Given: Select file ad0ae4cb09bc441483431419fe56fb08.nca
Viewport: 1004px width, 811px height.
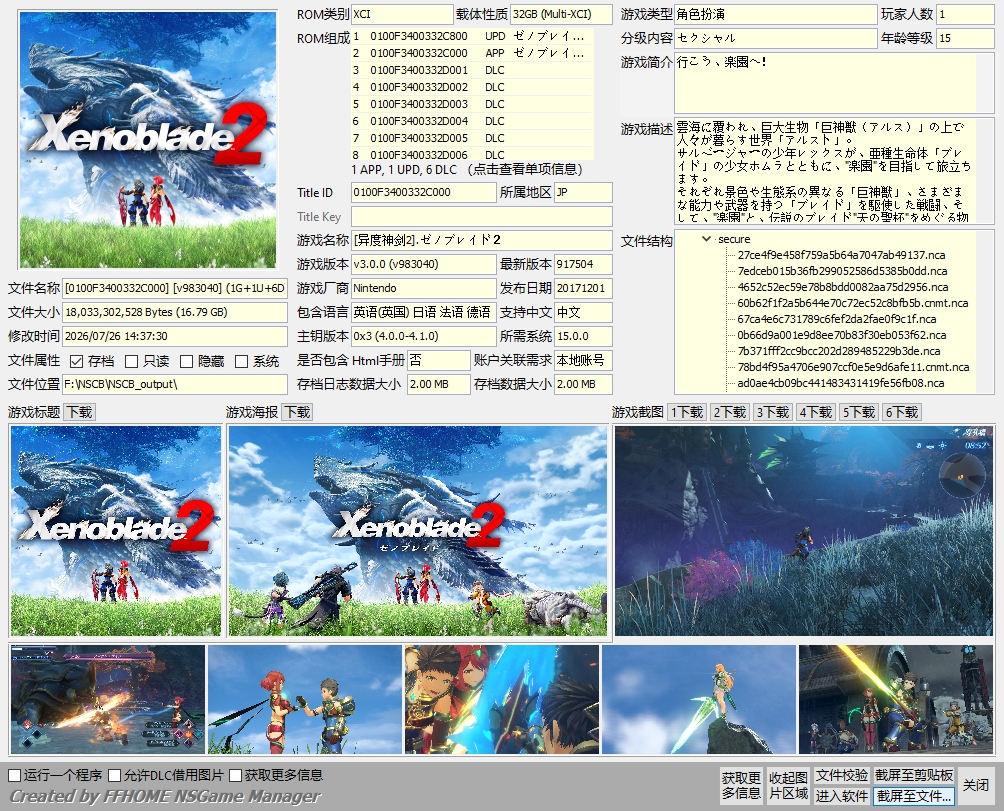Looking at the screenshot, I should point(841,383).
